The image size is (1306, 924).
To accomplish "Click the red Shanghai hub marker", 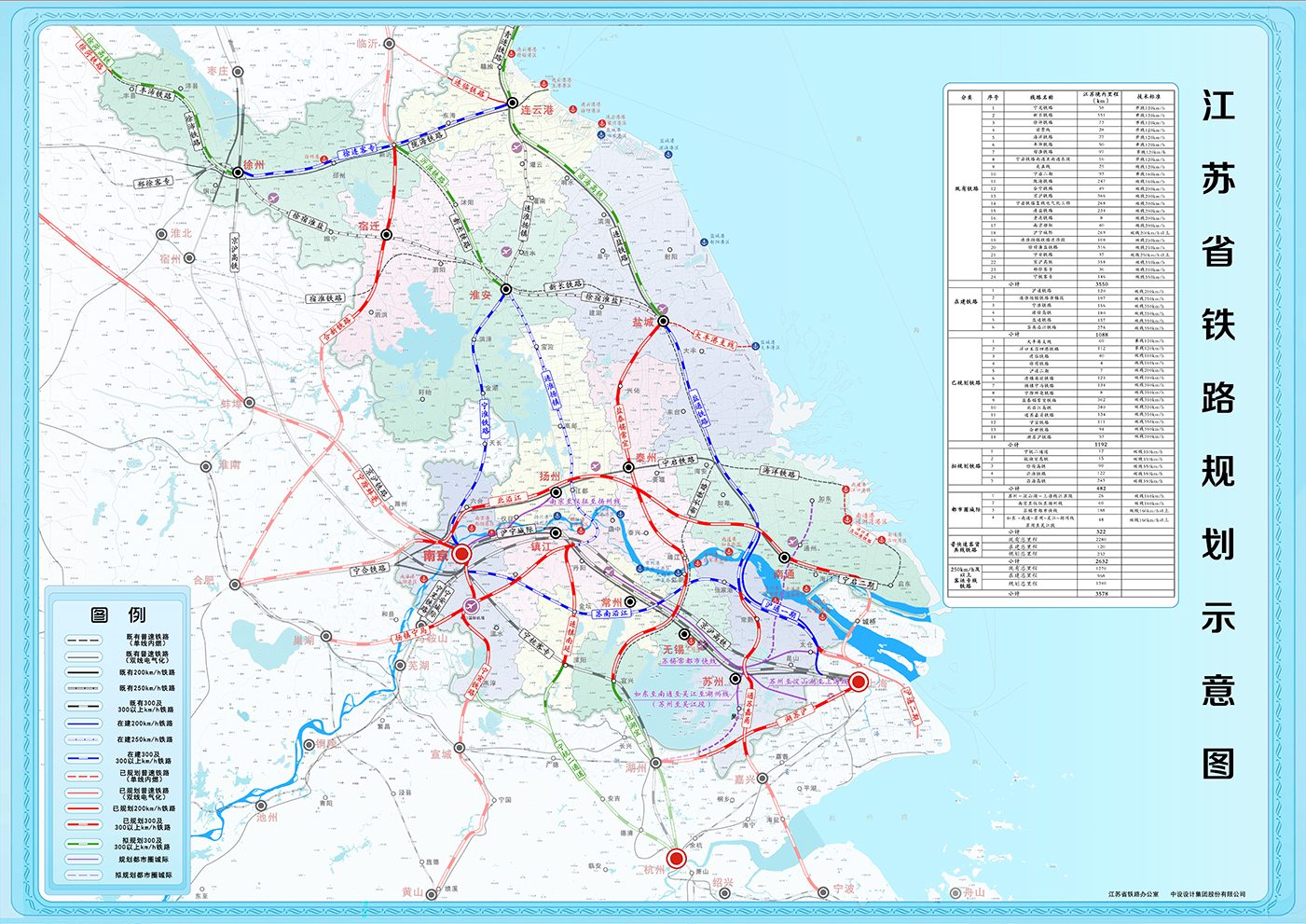I will click(x=859, y=682).
